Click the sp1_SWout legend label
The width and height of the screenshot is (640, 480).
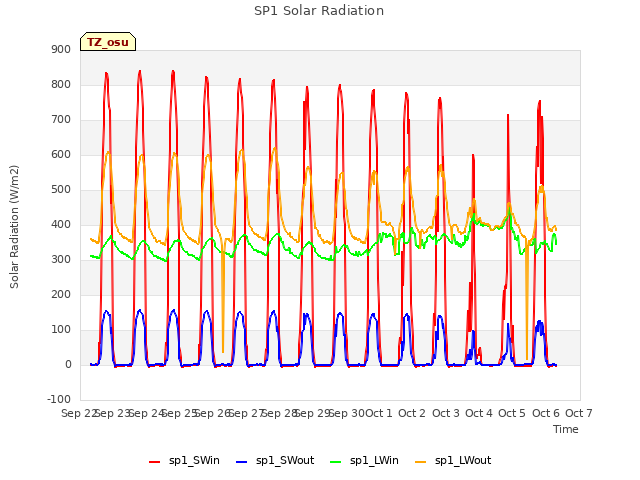285,461
